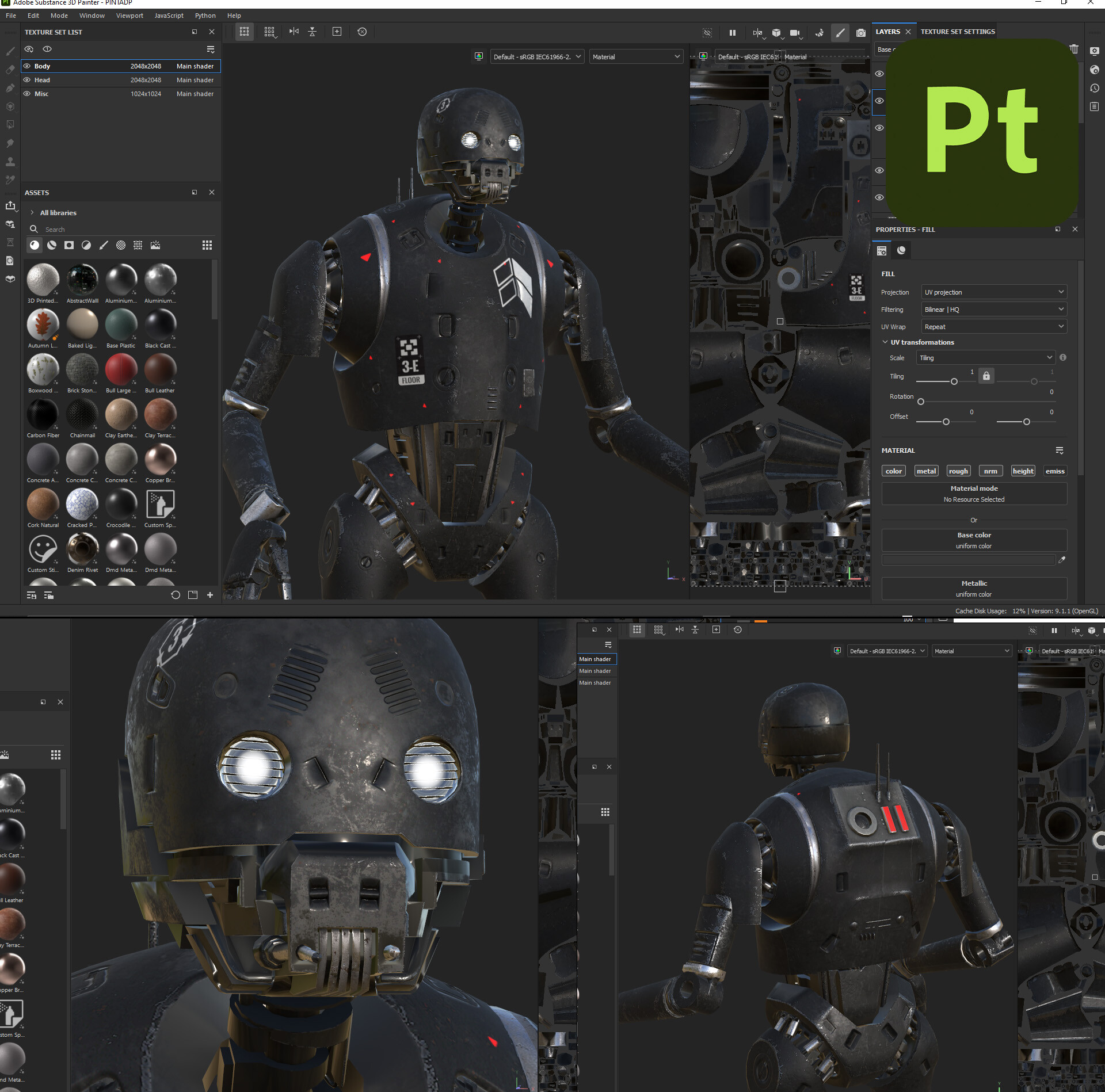The height and width of the screenshot is (1092, 1105).
Task: Expand All libraries in Assets
Action: pos(32,213)
